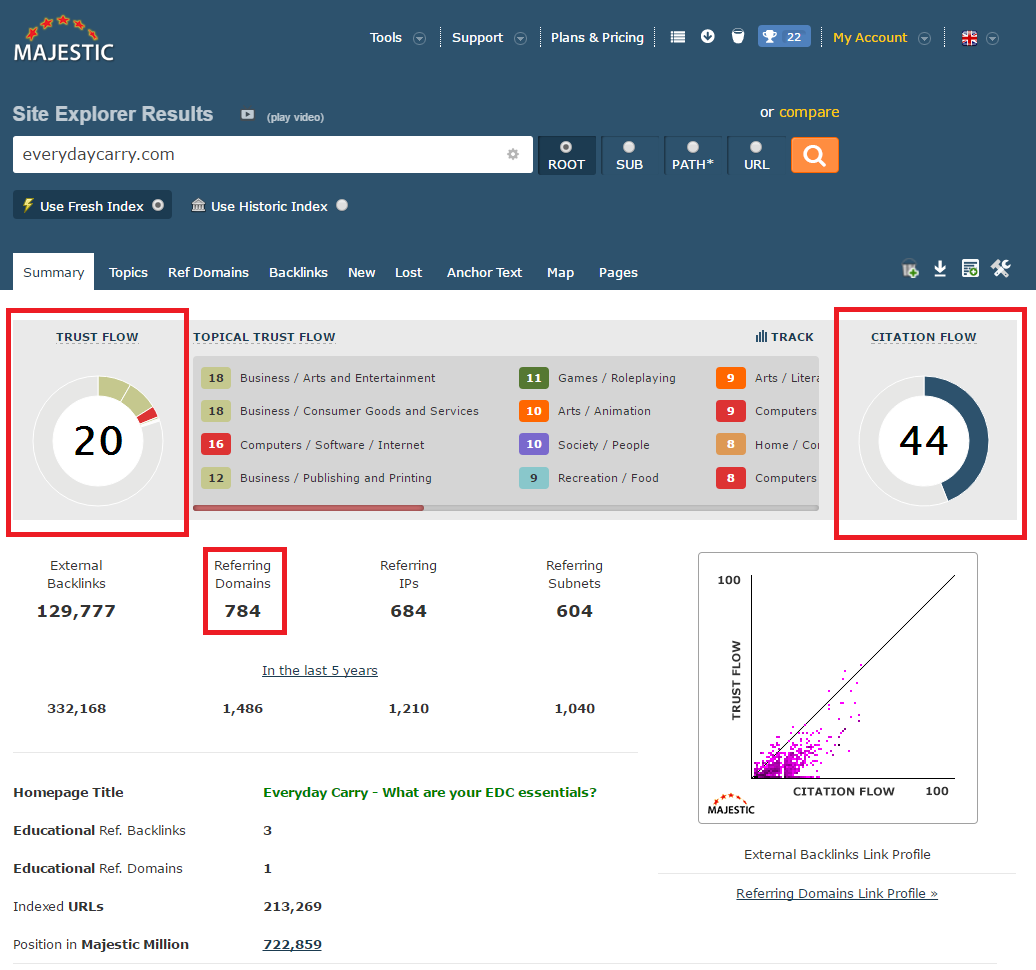Open the compare link
The height and width of the screenshot is (970, 1036).
pyautogui.click(x=809, y=112)
